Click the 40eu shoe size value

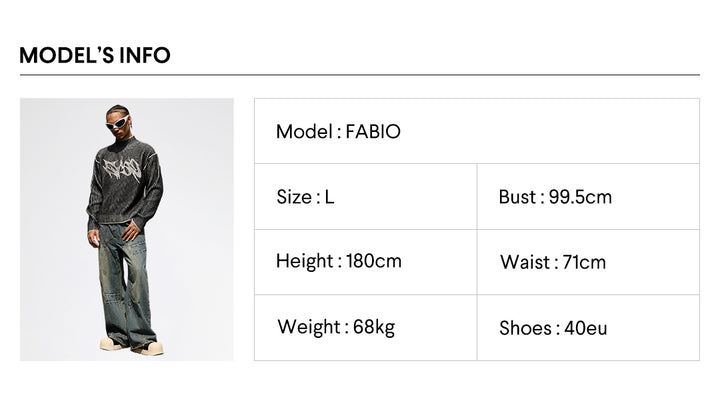click(585, 328)
